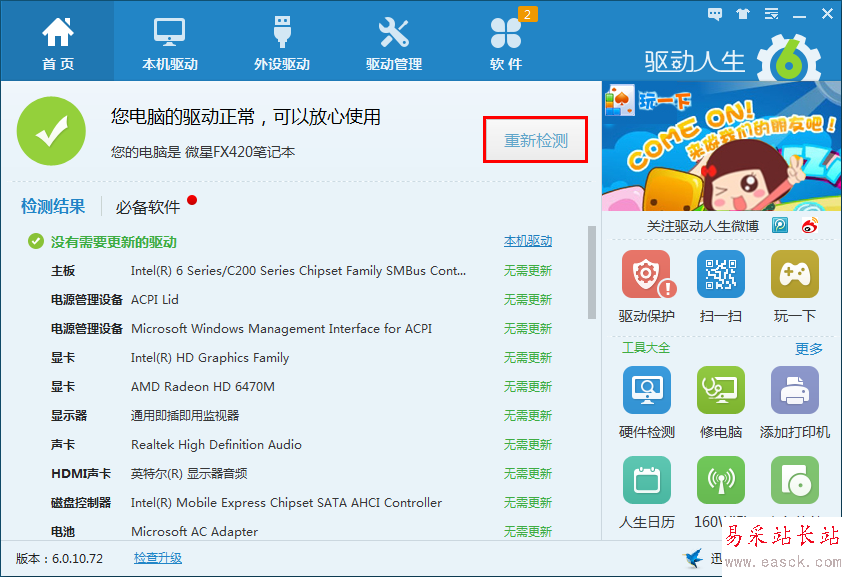842x577 pixels.
Task: Open the 人生日历 calendar icon
Action: pyautogui.click(x=647, y=480)
